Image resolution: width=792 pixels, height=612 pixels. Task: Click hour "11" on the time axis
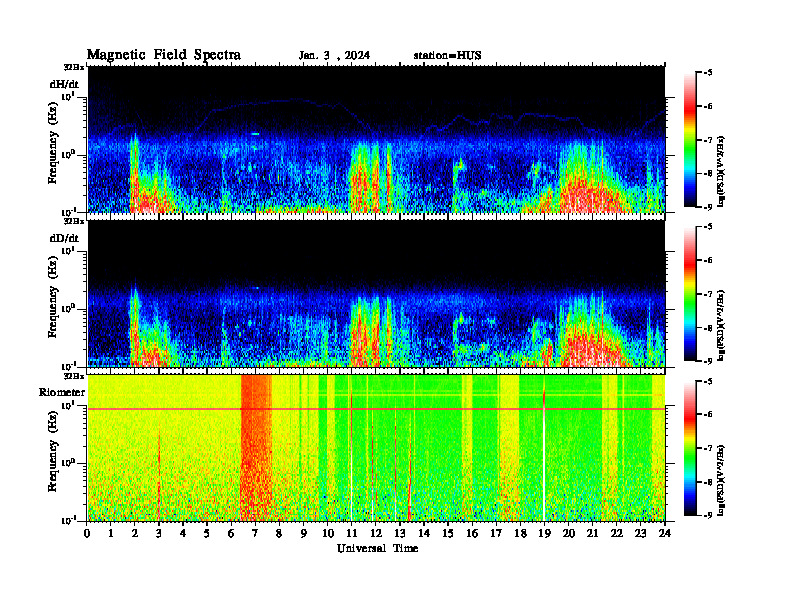point(352,533)
